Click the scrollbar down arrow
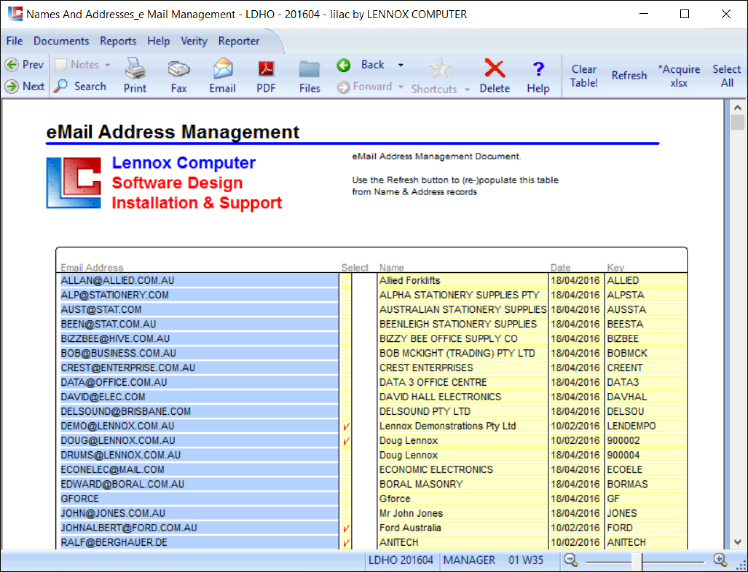748x572 pixels. (x=738, y=542)
